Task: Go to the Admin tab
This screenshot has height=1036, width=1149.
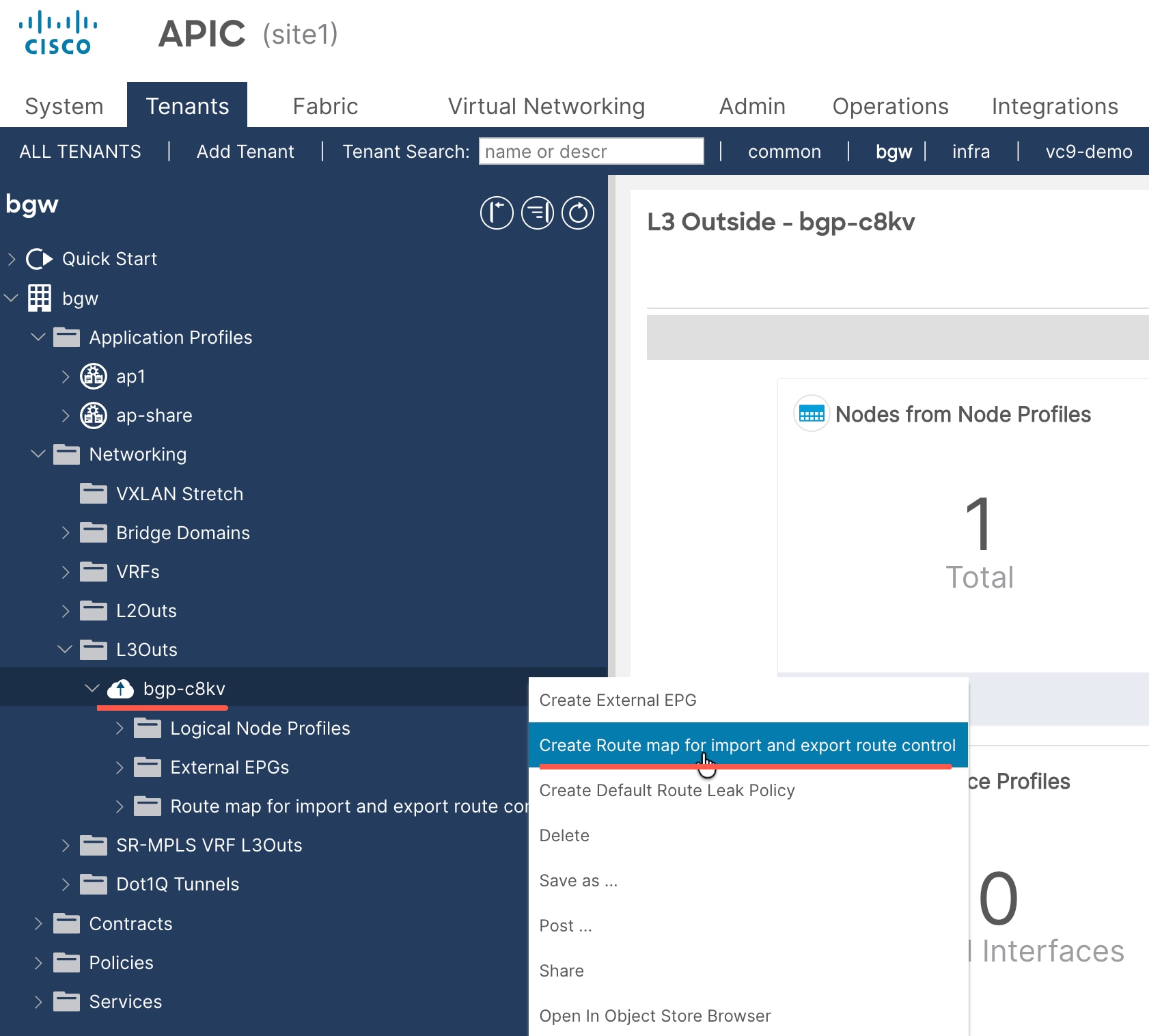Action: 752,106
